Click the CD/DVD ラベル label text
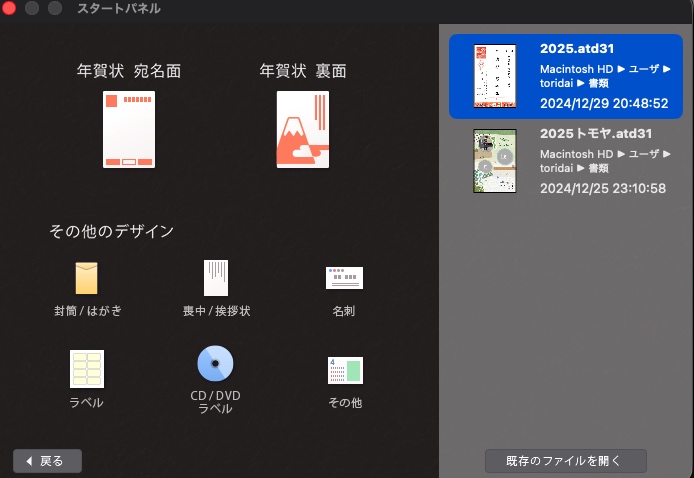694x478 pixels. (216, 402)
